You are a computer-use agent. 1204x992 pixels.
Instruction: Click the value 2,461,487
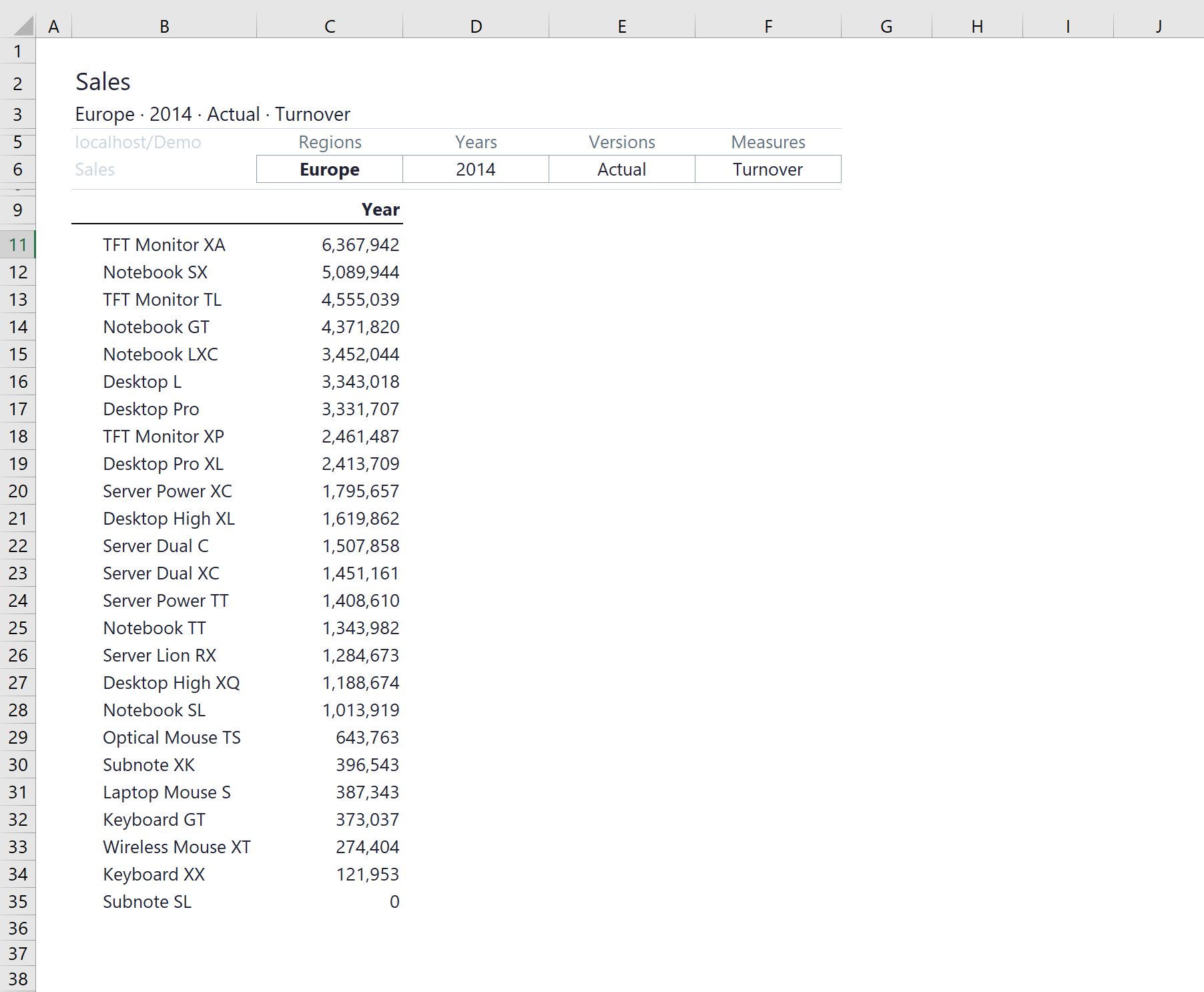click(x=360, y=437)
